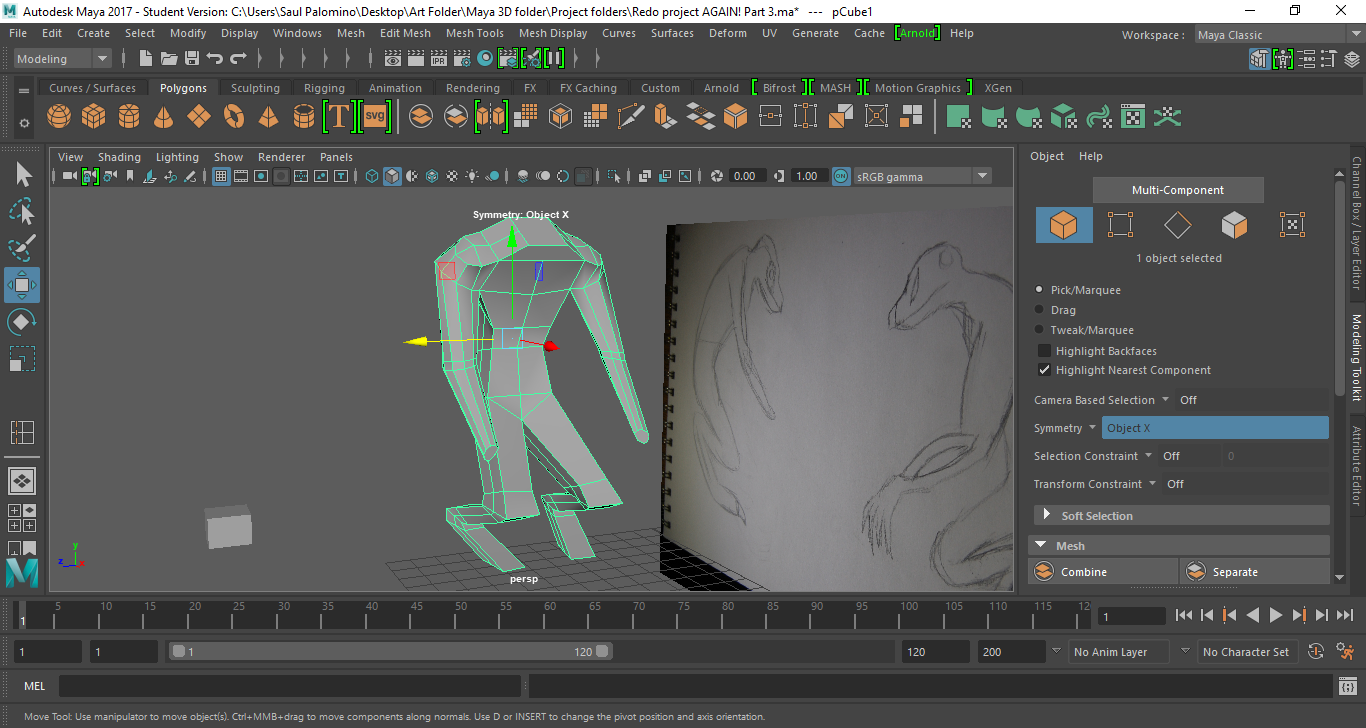Viewport: 1366px width, 728px height.
Task: Open the Edit Mesh menu
Action: 405,33
